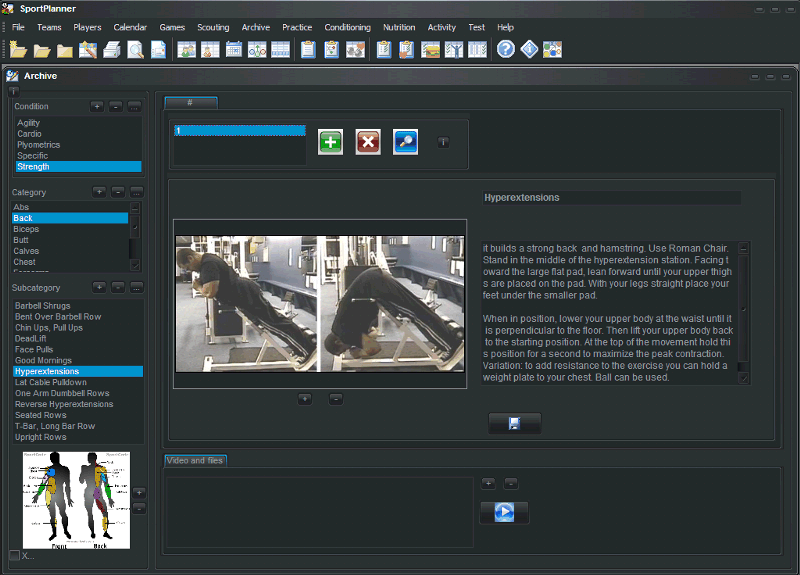This screenshot has height=575, width=800.
Task: Click the blue magnifier search button
Action: click(406, 142)
